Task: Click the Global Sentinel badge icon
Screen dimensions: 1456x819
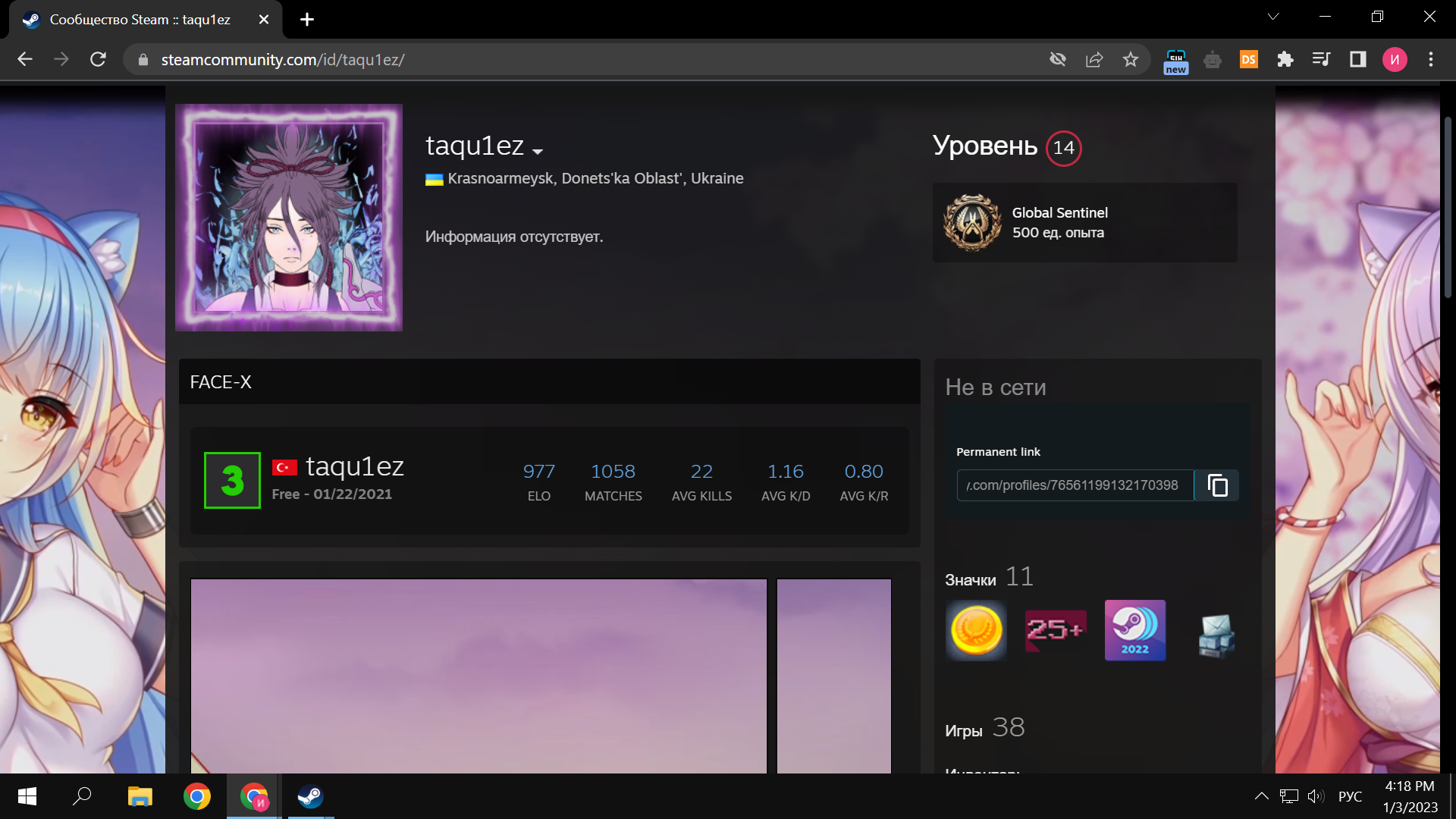Action: 972,222
